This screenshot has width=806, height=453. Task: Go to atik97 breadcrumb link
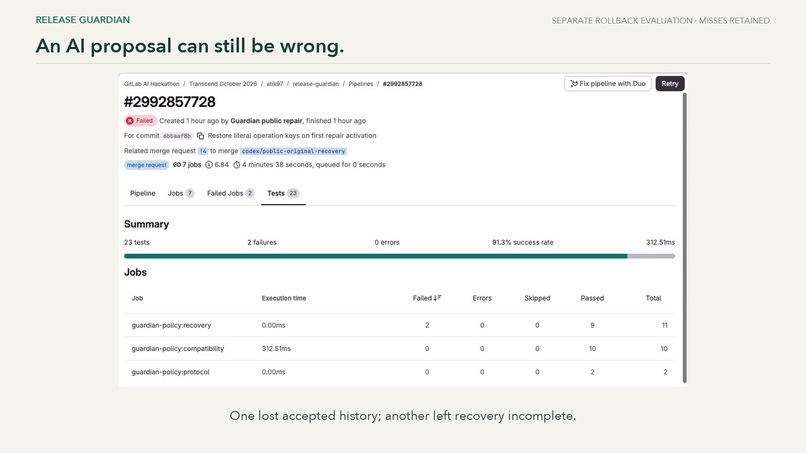click(x=274, y=84)
